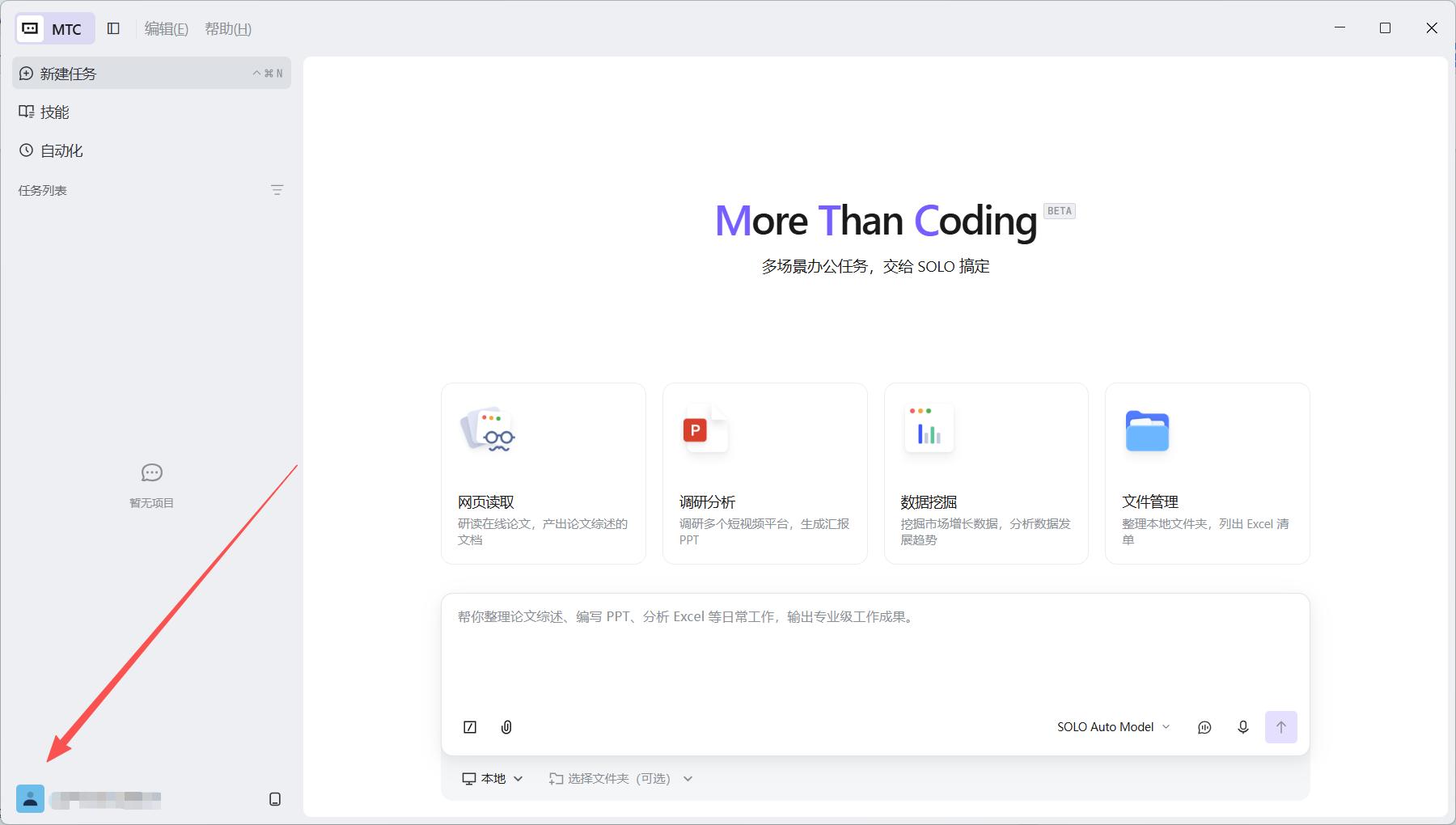Viewport: 1456px width, 825px height.
Task: Click the PowerPoint icon on 调研分析
Action: click(705, 429)
